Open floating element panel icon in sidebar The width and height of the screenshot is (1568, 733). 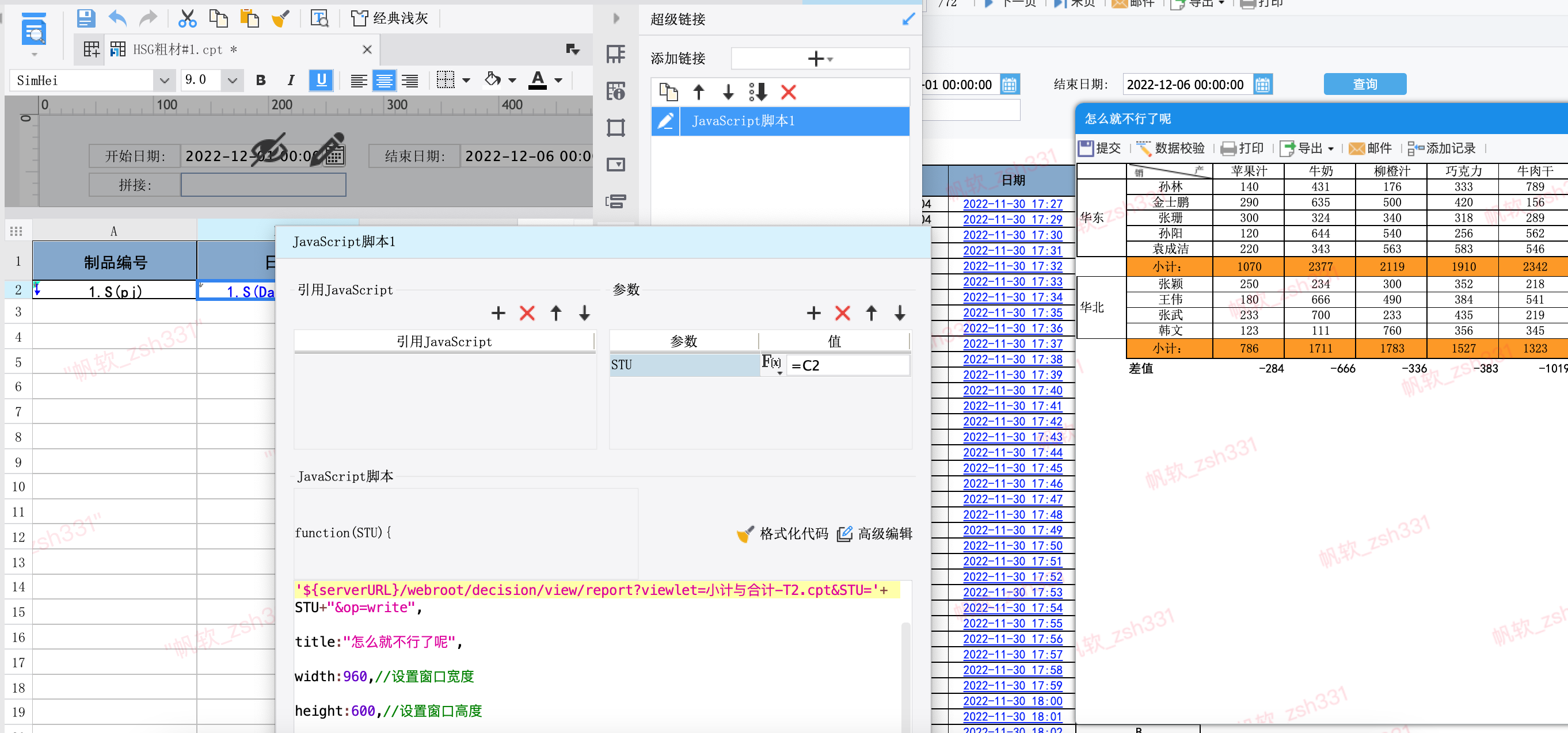616,128
